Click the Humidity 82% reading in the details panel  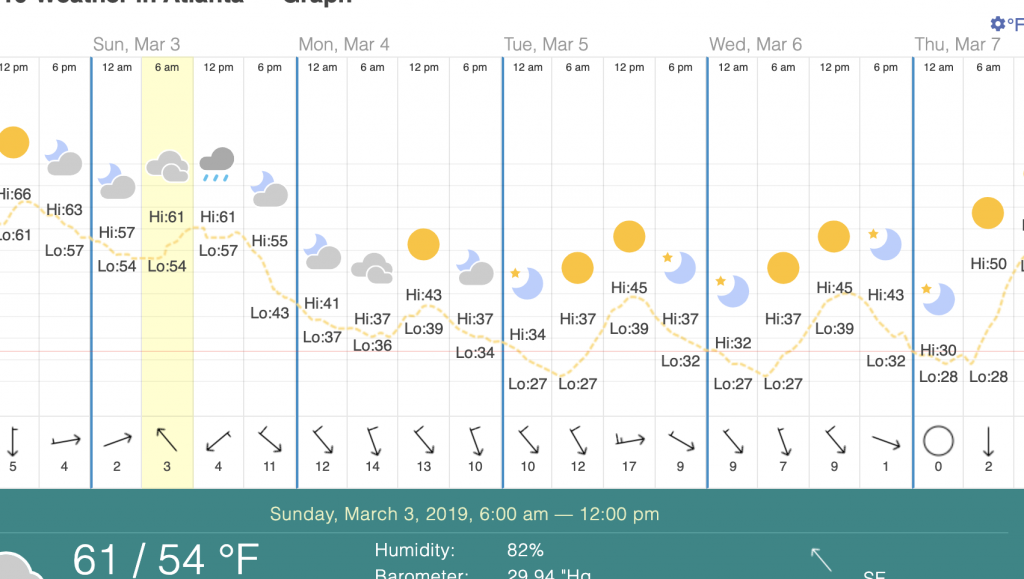click(x=524, y=550)
